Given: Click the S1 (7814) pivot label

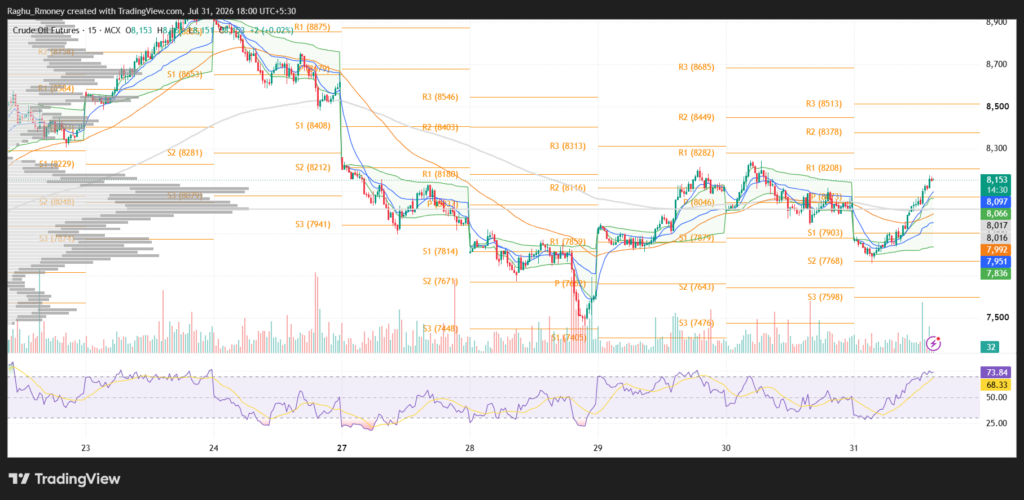Looking at the screenshot, I should point(440,251).
